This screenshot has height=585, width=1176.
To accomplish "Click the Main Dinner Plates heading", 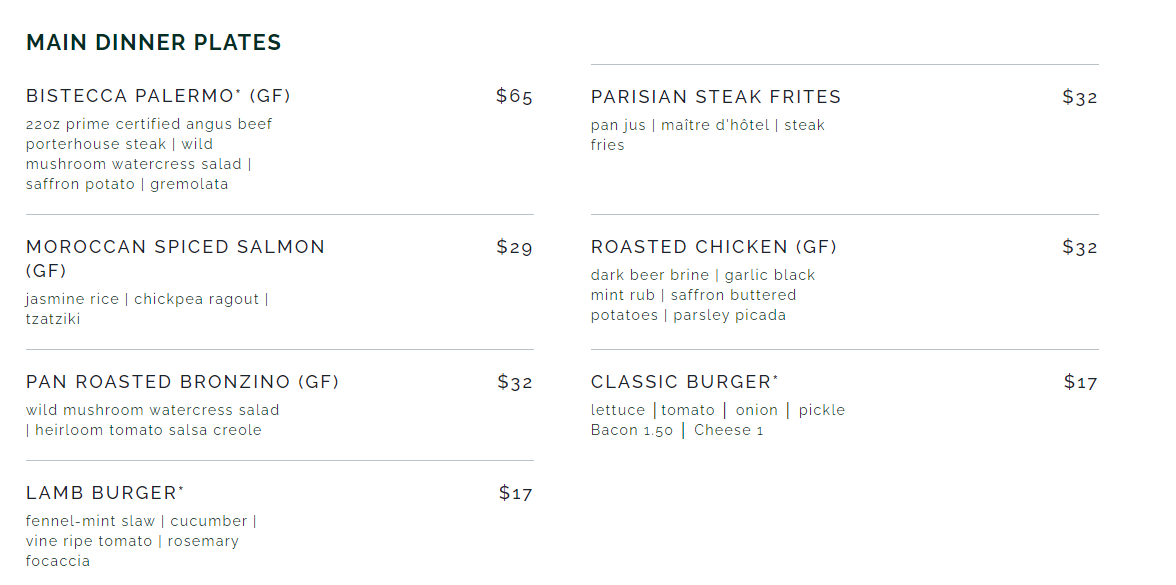I will 153,43.
